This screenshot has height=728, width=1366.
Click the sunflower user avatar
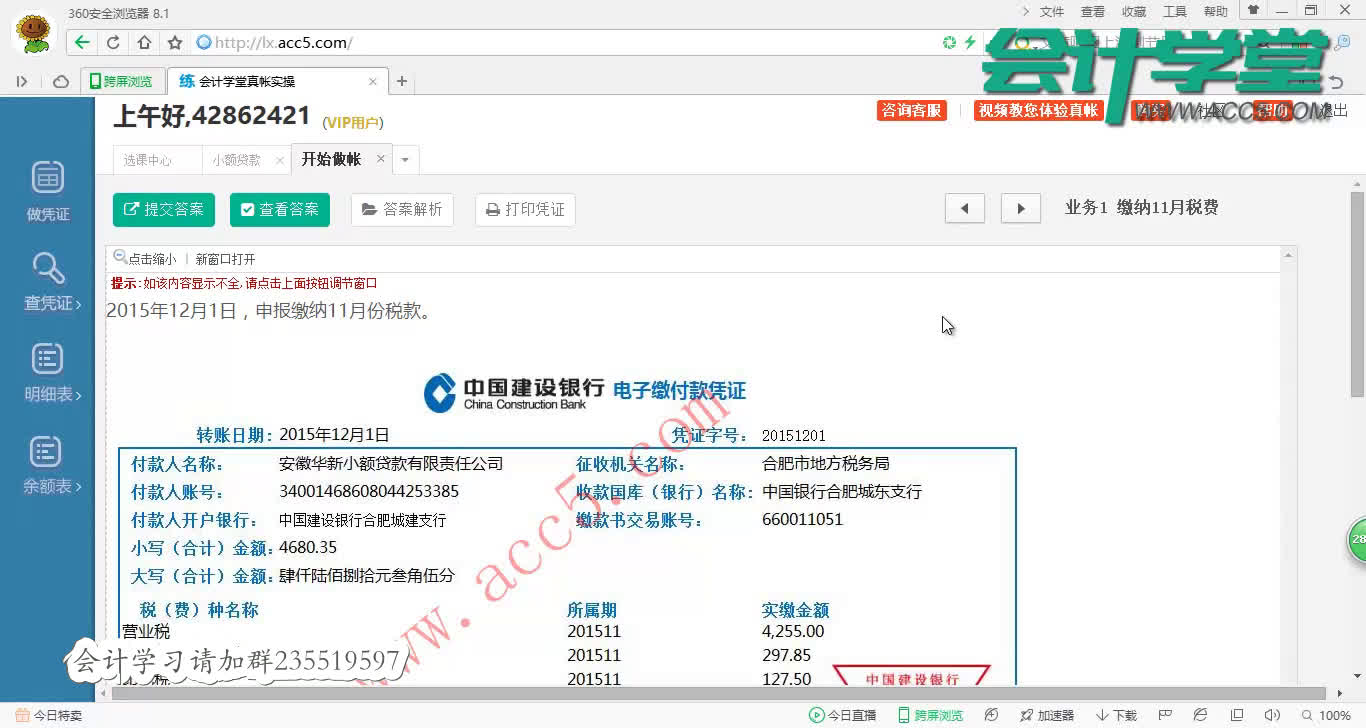click(x=33, y=31)
